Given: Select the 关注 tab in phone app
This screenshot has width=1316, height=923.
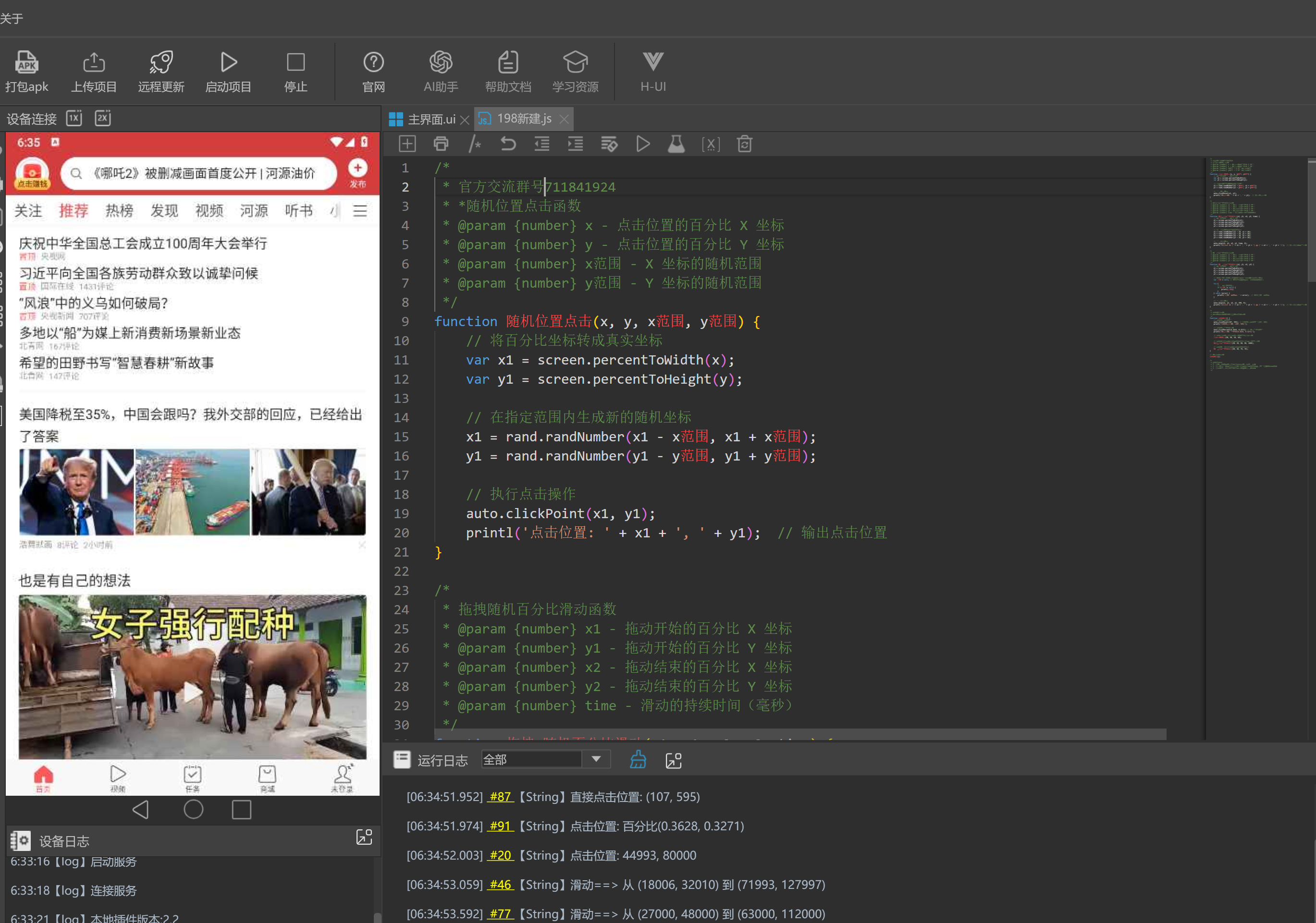Looking at the screenshot, I should (x=28, y=211).
